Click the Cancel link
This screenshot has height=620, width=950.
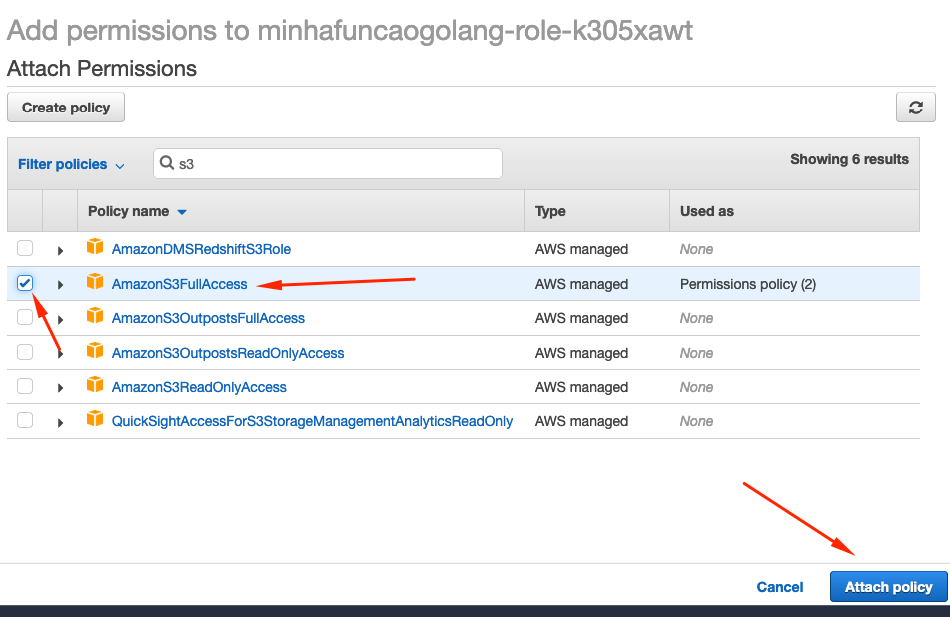pyautogui.click(x=779, y=586)
